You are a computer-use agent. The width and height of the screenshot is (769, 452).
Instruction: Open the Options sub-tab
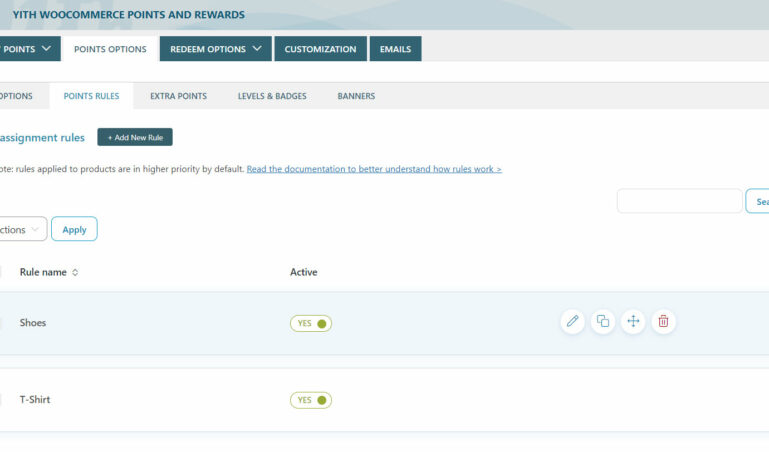(16, 96)
